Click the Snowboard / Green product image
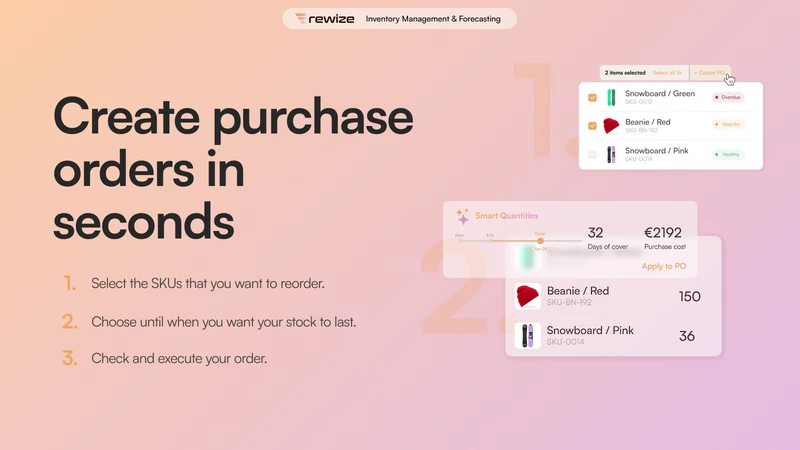 (611, 97)
